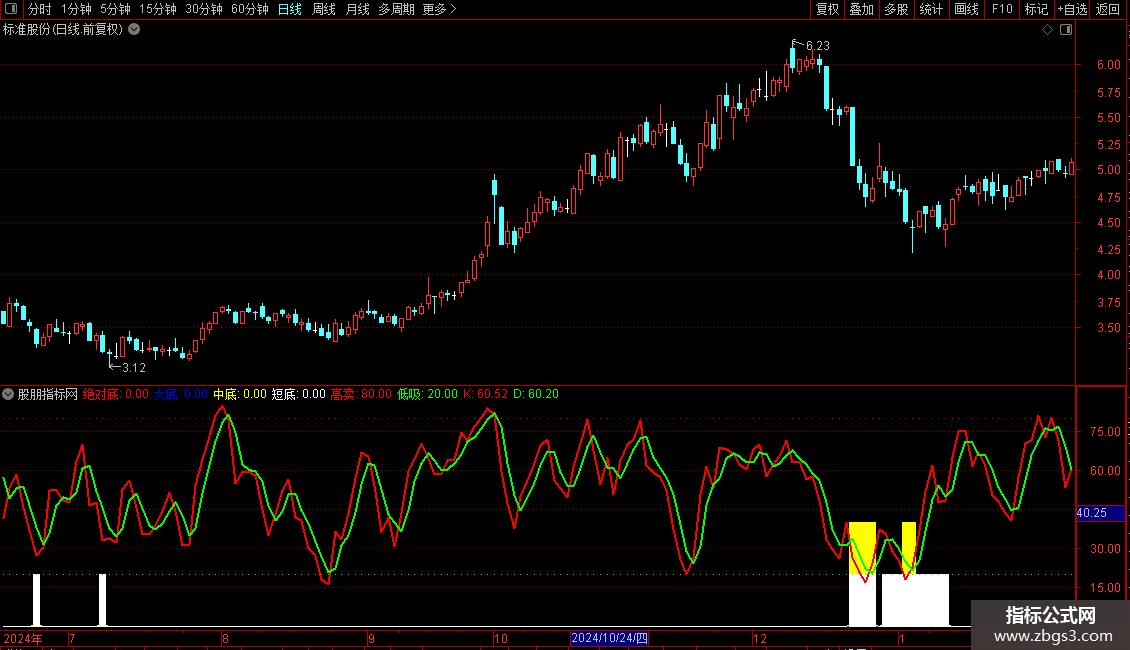
Task: Select the 1分钟 period
Action: 76,9
